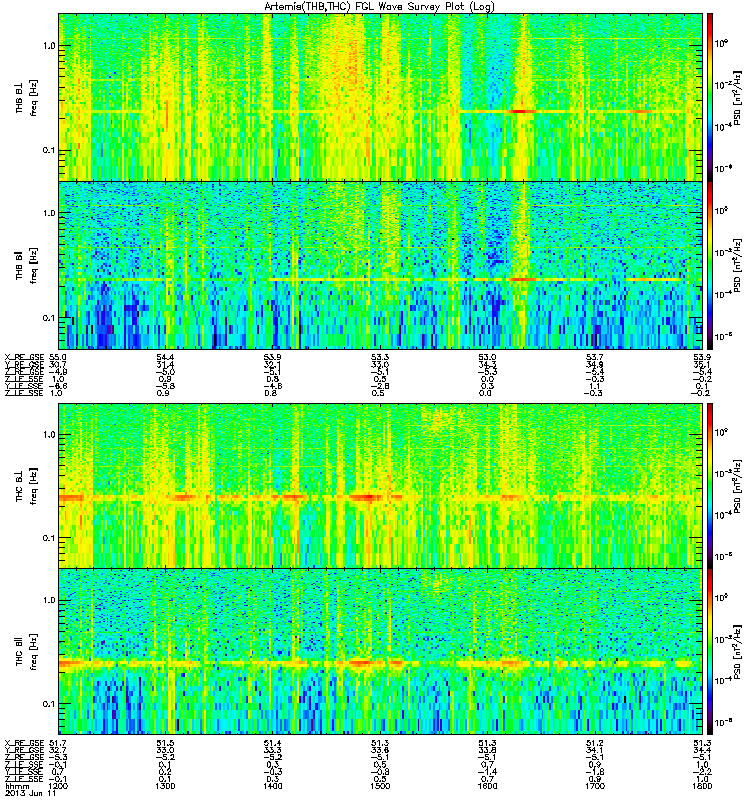Click the top panel's PSD color bar
Image resolution: width=750 pixels, height=800 pixels.
pos(710,97)
